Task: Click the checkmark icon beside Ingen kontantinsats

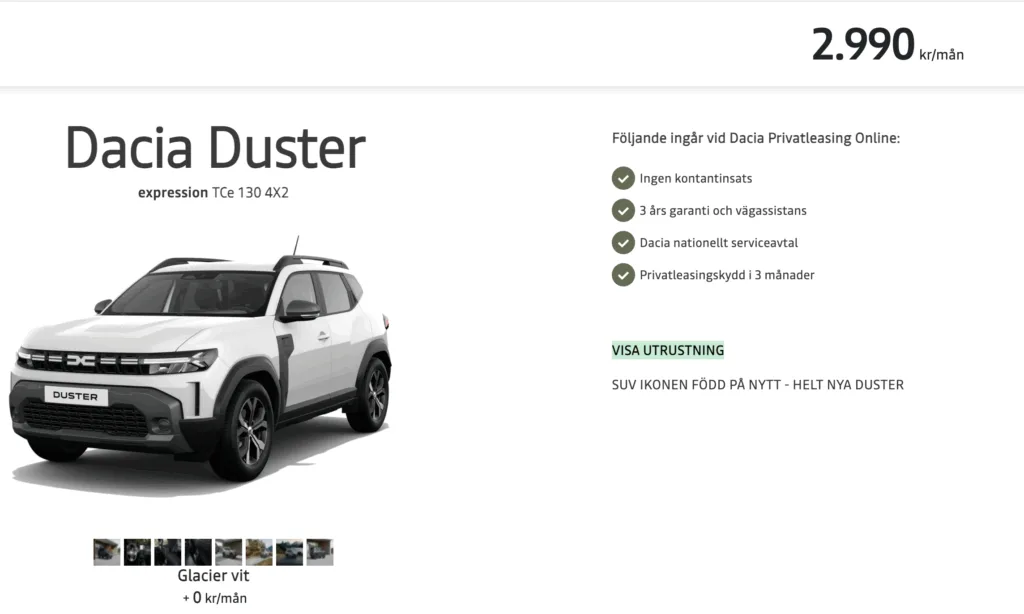Action: pyautogui.click(x=623, y=178)
